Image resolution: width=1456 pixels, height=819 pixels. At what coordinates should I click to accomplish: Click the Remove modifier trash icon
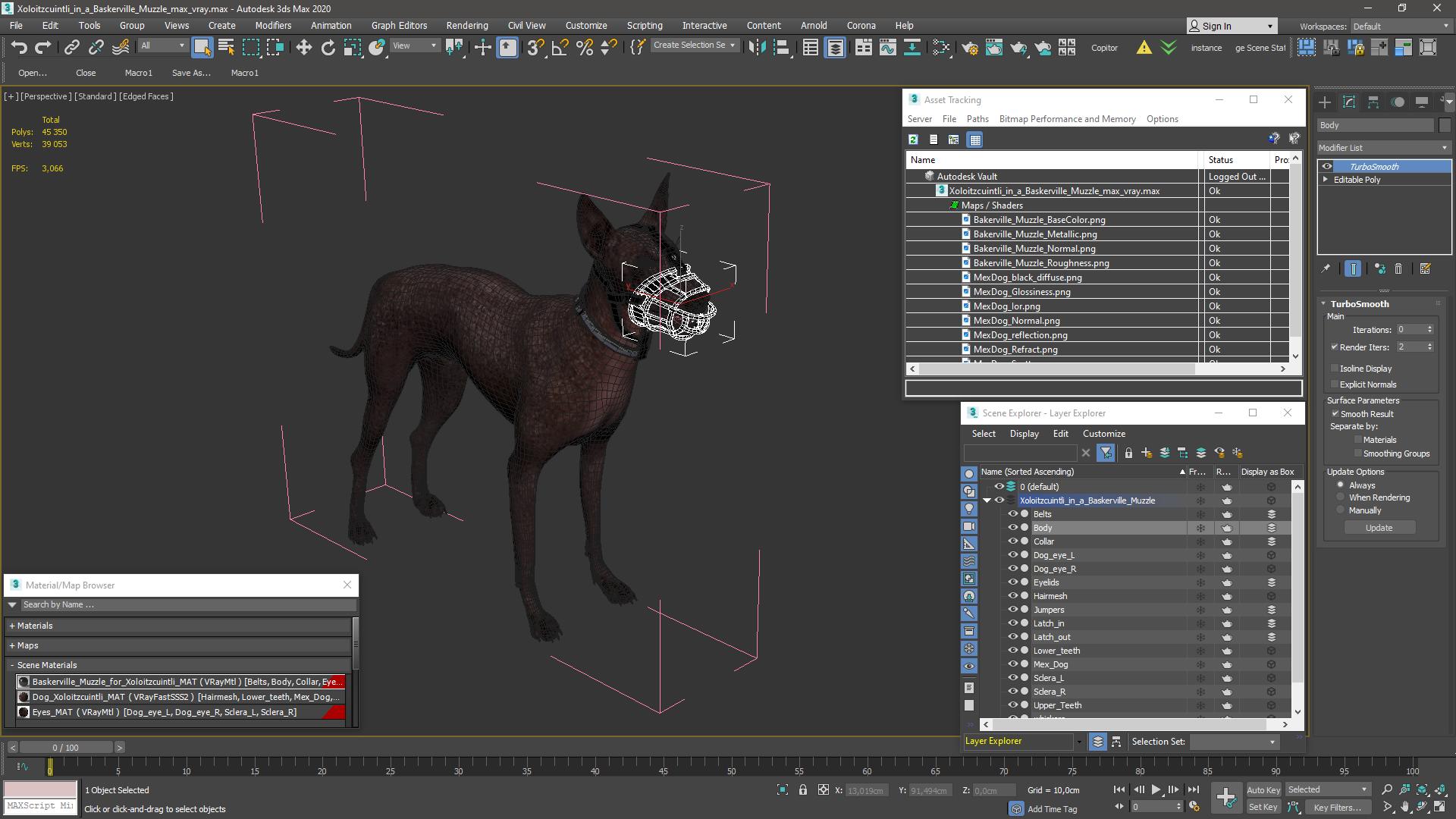(x=1398, y=268)
